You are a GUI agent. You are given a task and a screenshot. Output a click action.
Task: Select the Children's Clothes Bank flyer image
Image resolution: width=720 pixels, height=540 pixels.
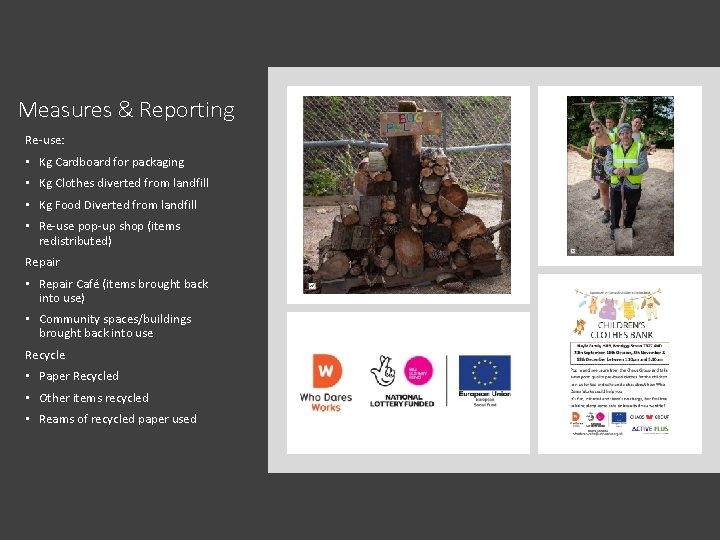(x=620, y=362)
